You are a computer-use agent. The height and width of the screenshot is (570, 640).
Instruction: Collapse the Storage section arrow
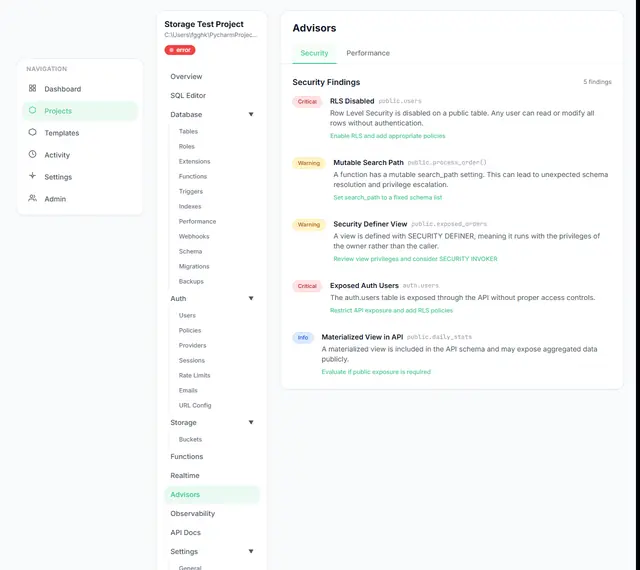coord(251,423)
